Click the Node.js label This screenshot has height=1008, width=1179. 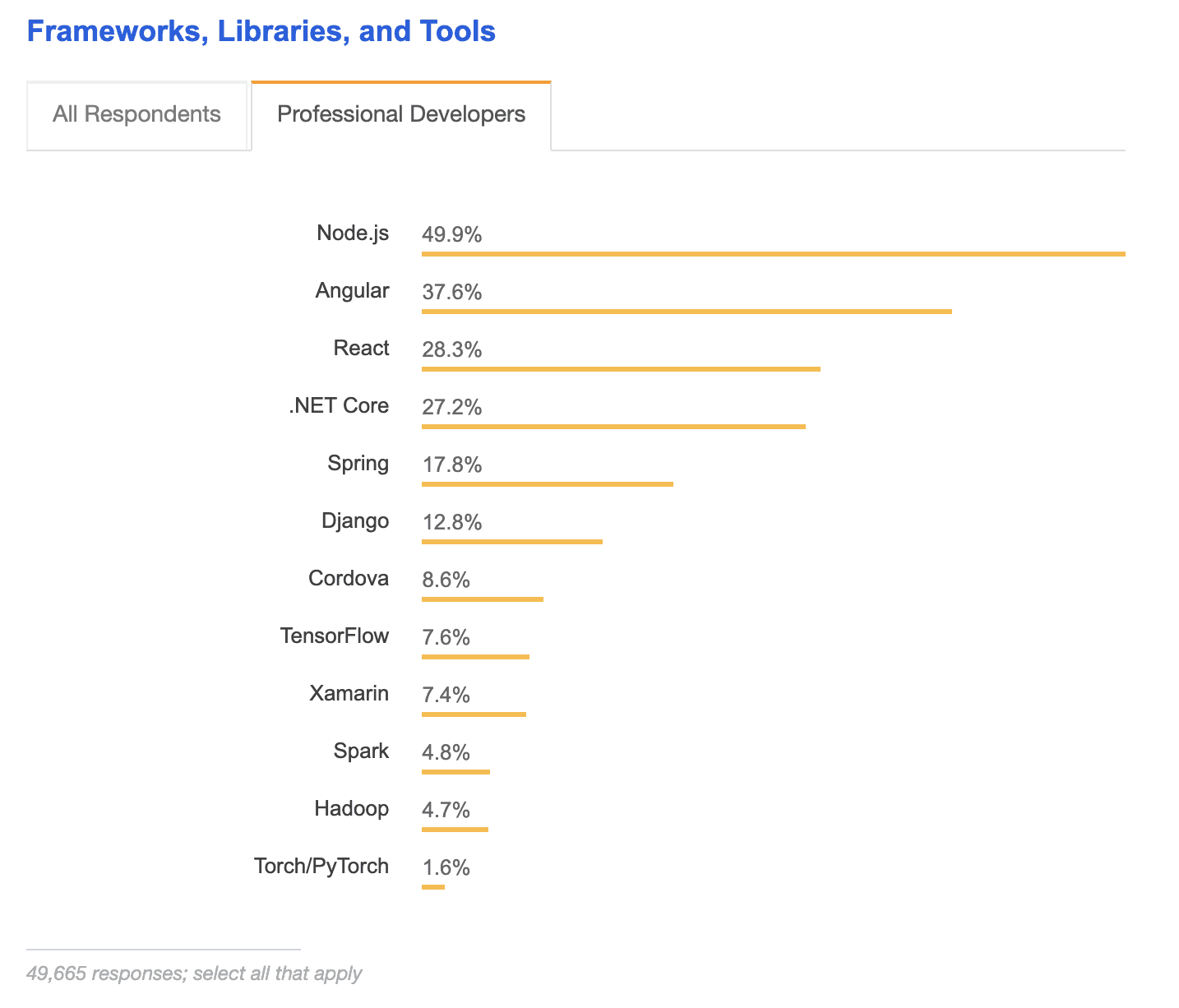[353, 233]
